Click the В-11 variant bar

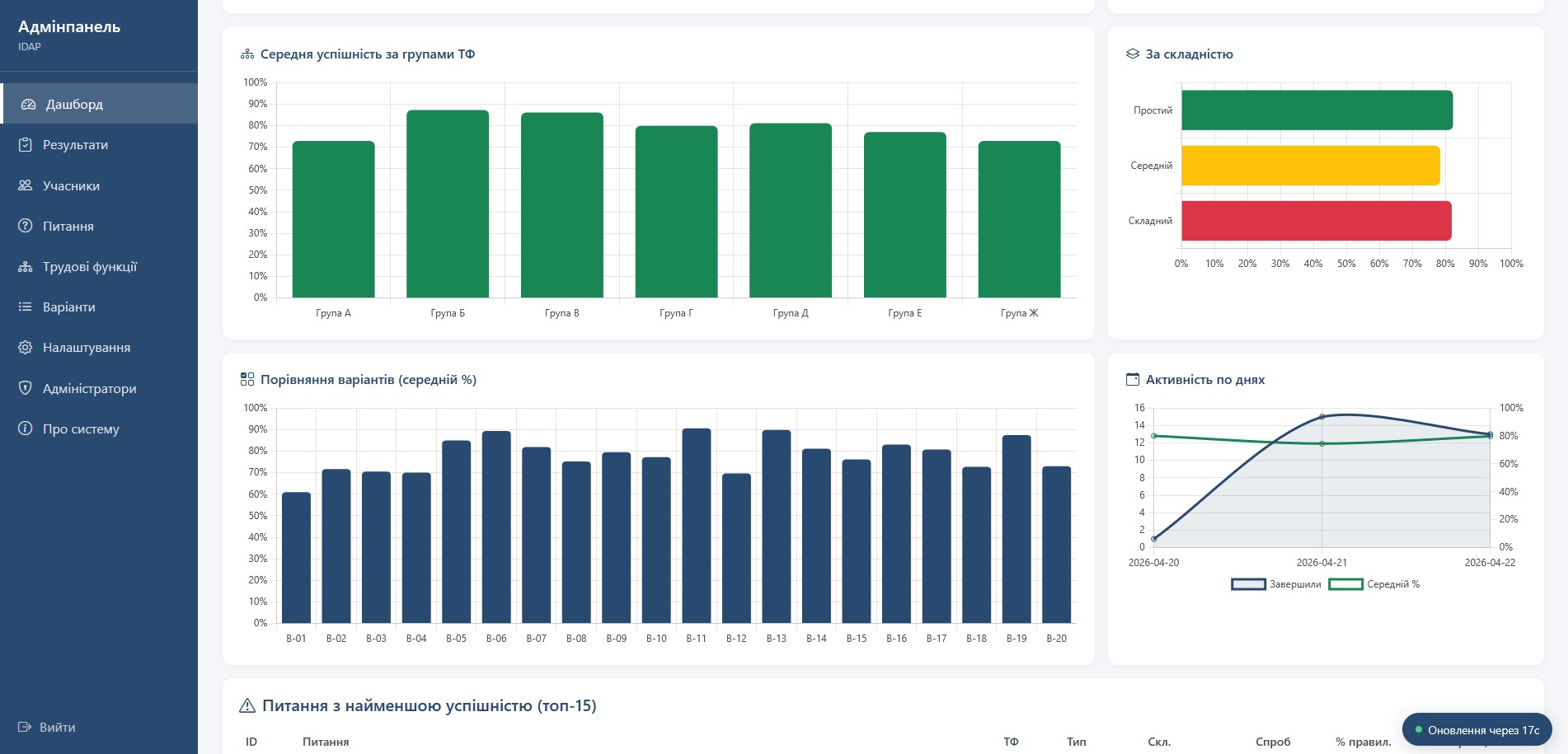[x=697, y=526]
